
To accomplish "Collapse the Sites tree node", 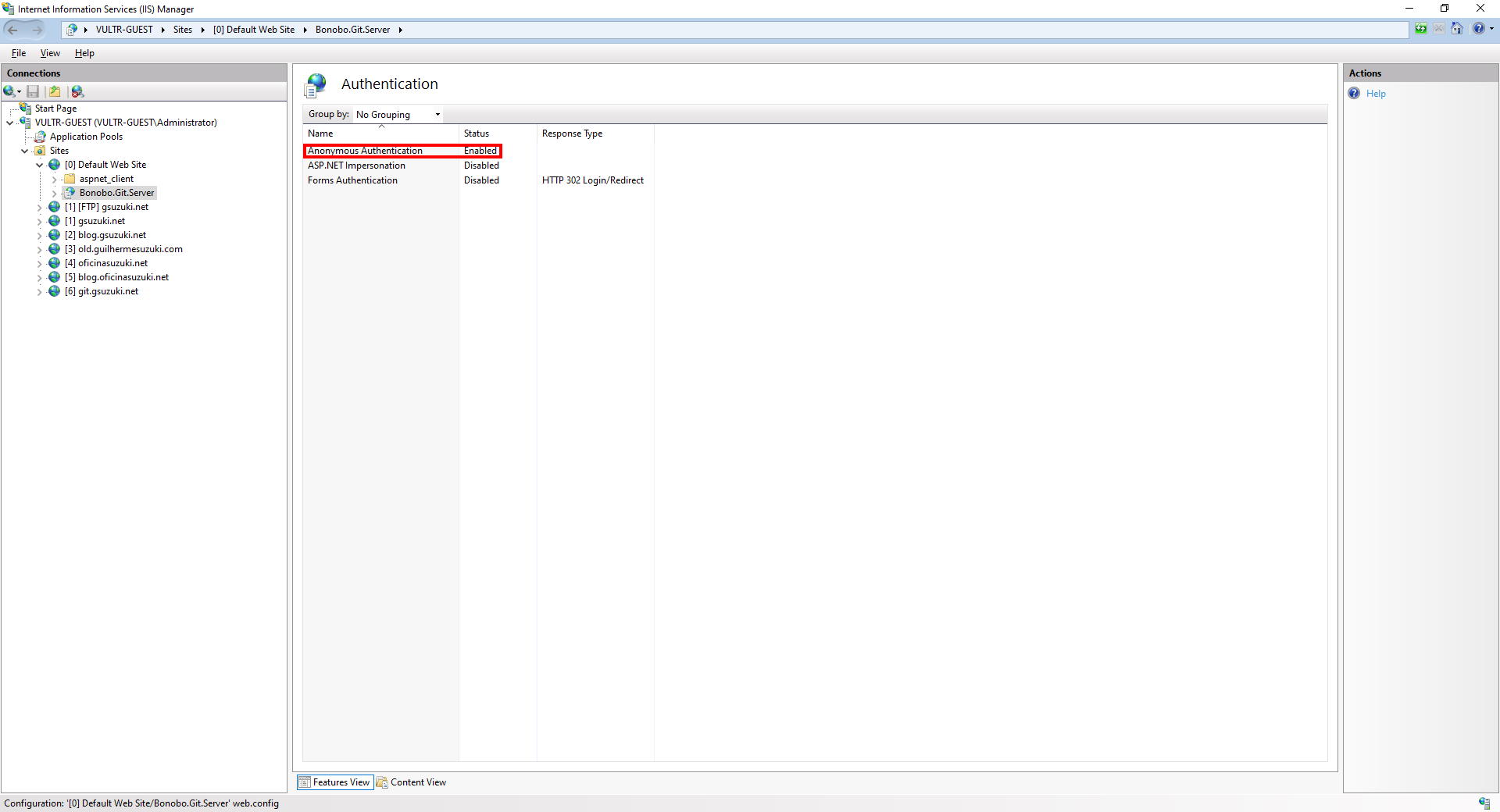I will pyautogui.click(x=24, y=151).
